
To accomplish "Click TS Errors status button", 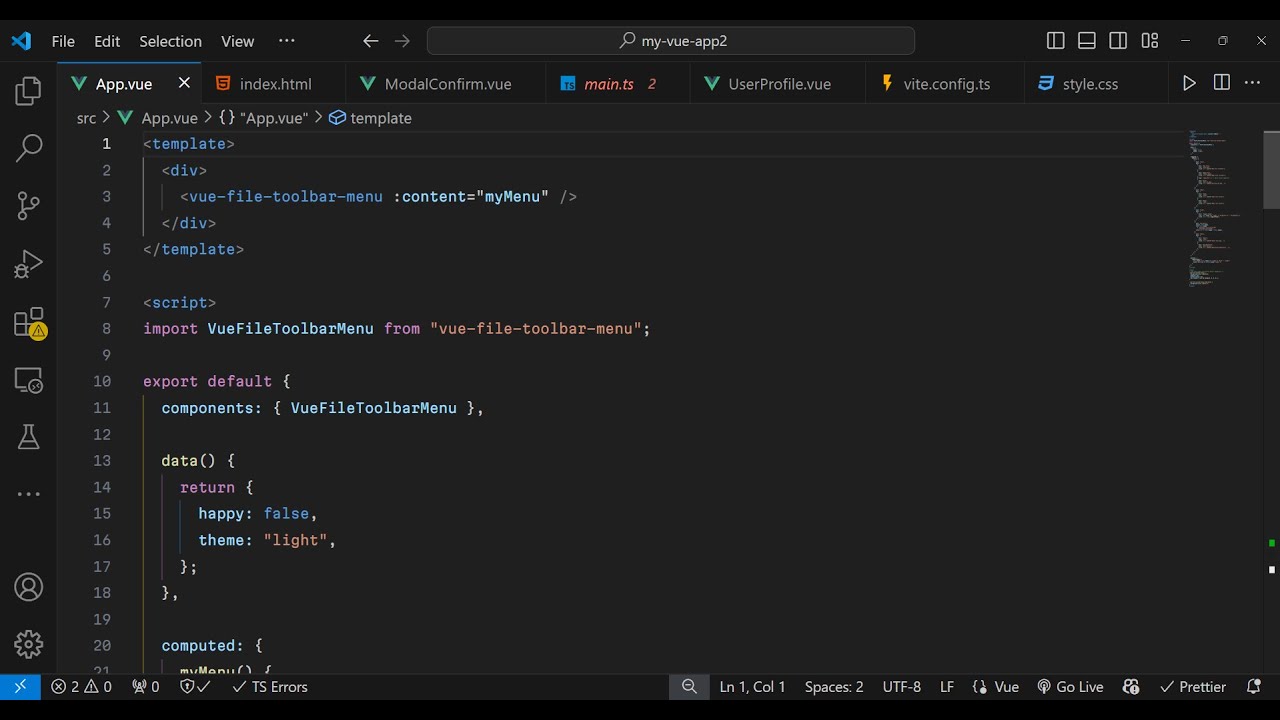I will click(x=270, y=687).
